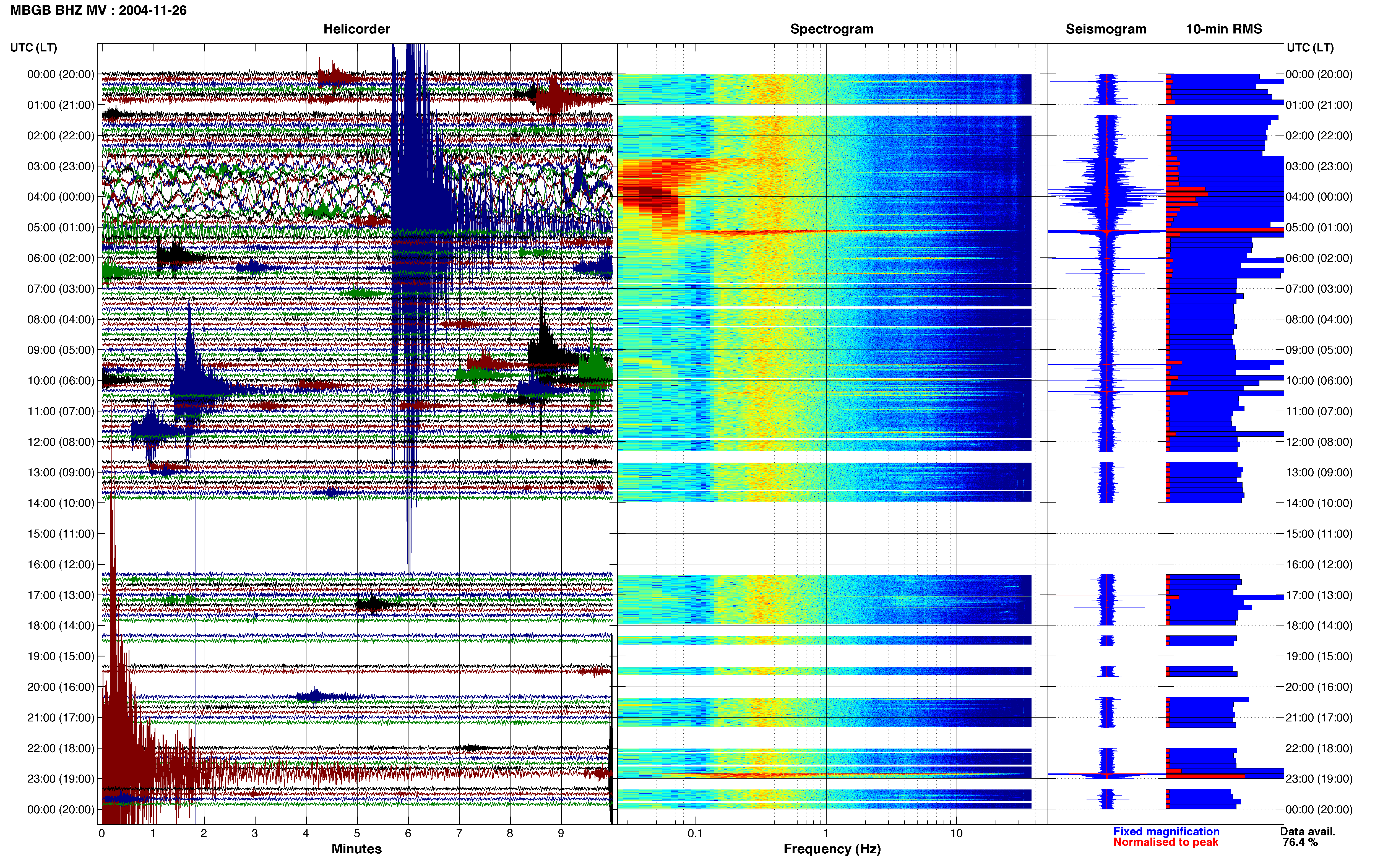This screenshot has width=1388, height=868.
Task: Click the 10-min RMS panel heading
Action: click(x=1224, y=29)
